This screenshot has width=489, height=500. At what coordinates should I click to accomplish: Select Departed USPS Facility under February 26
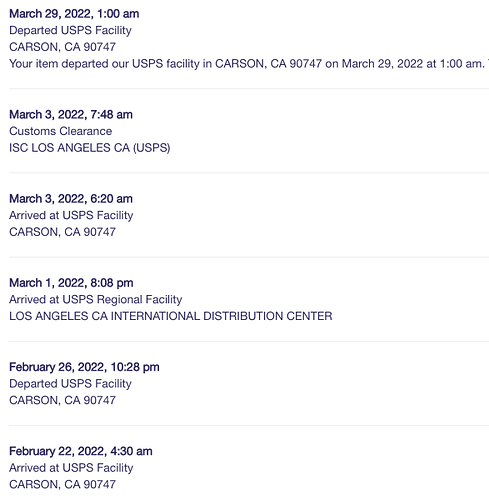click(70, 384)
